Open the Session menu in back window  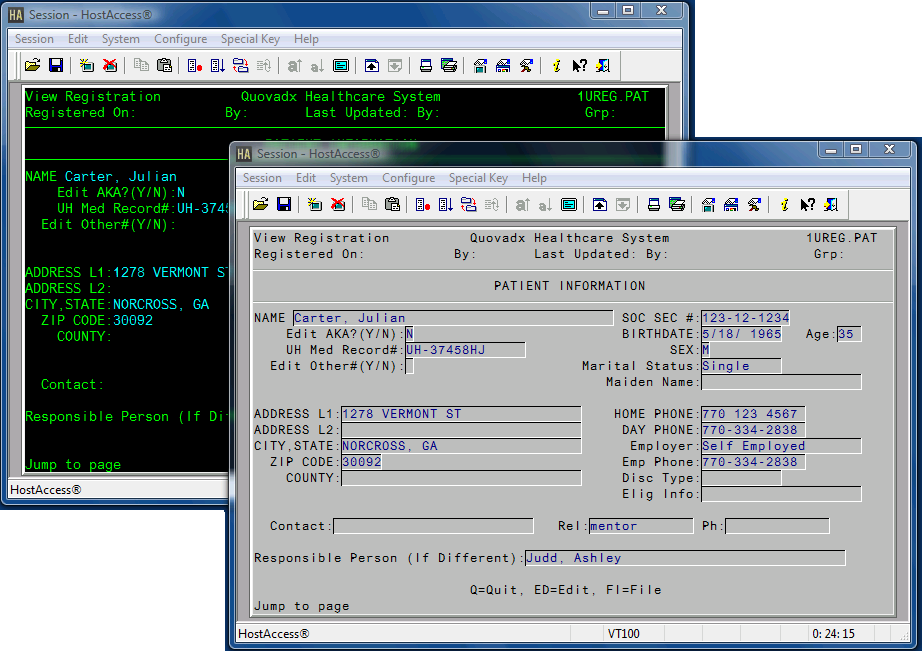click(x=34, y=39)
